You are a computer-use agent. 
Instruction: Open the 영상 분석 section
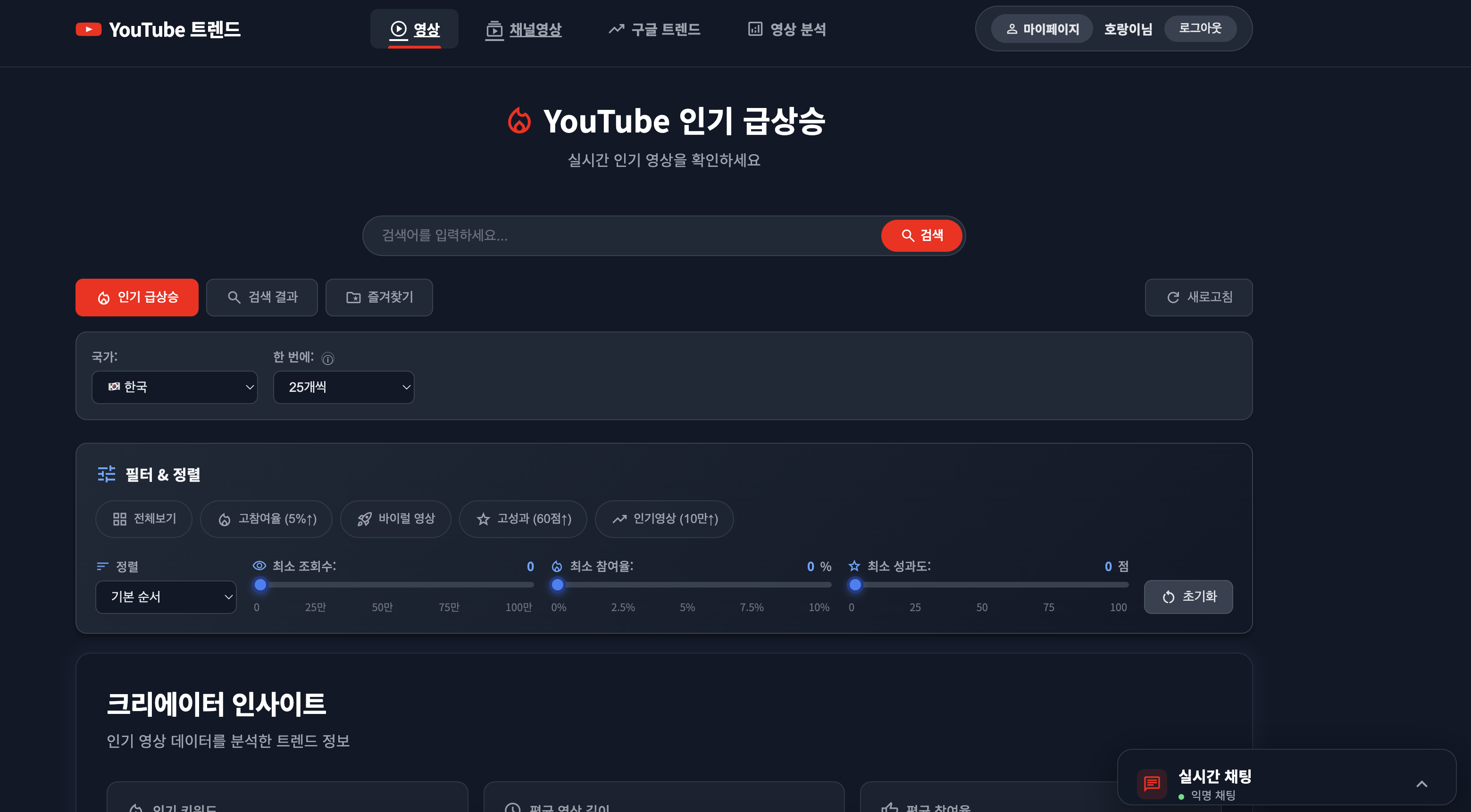(x=787, y=29)
